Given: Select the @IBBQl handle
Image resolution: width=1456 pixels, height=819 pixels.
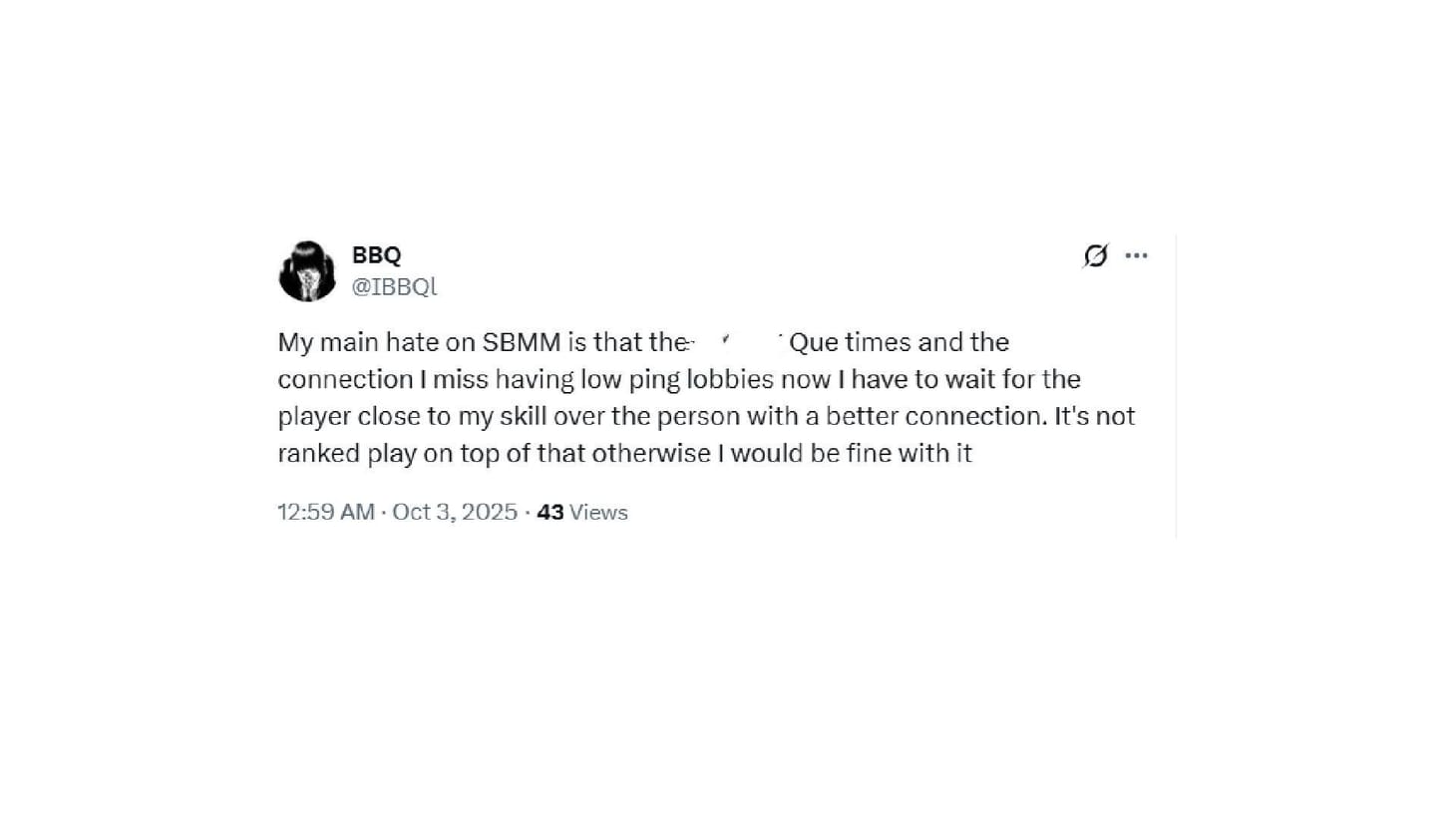Looking at the screenshot, I should point(395,286).
